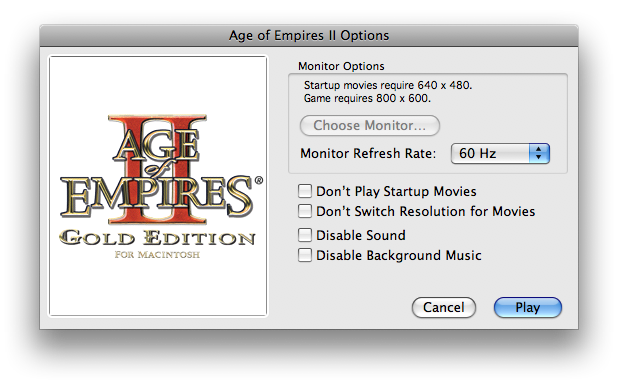Click the Monitor Options group label
Image resolution: width=618 pixels, height=384 pixels.
pos(341,66)
